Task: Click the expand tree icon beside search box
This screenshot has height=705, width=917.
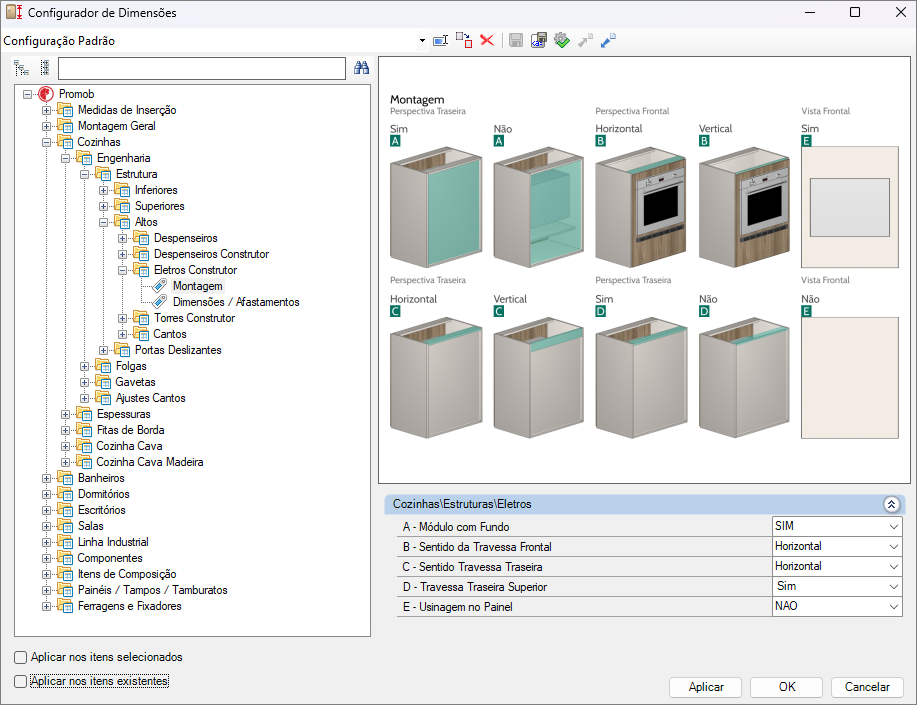Action: point(21,68)
